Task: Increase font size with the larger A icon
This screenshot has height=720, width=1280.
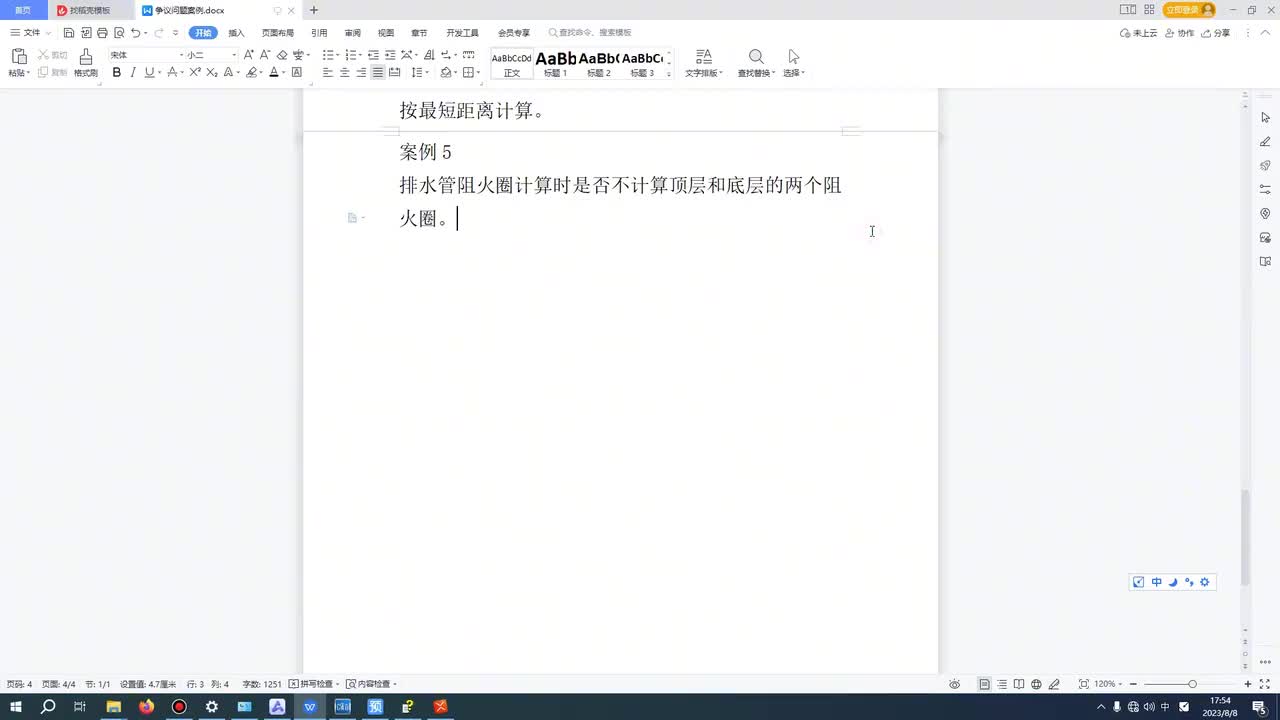Action: click(x=249, y=55)
